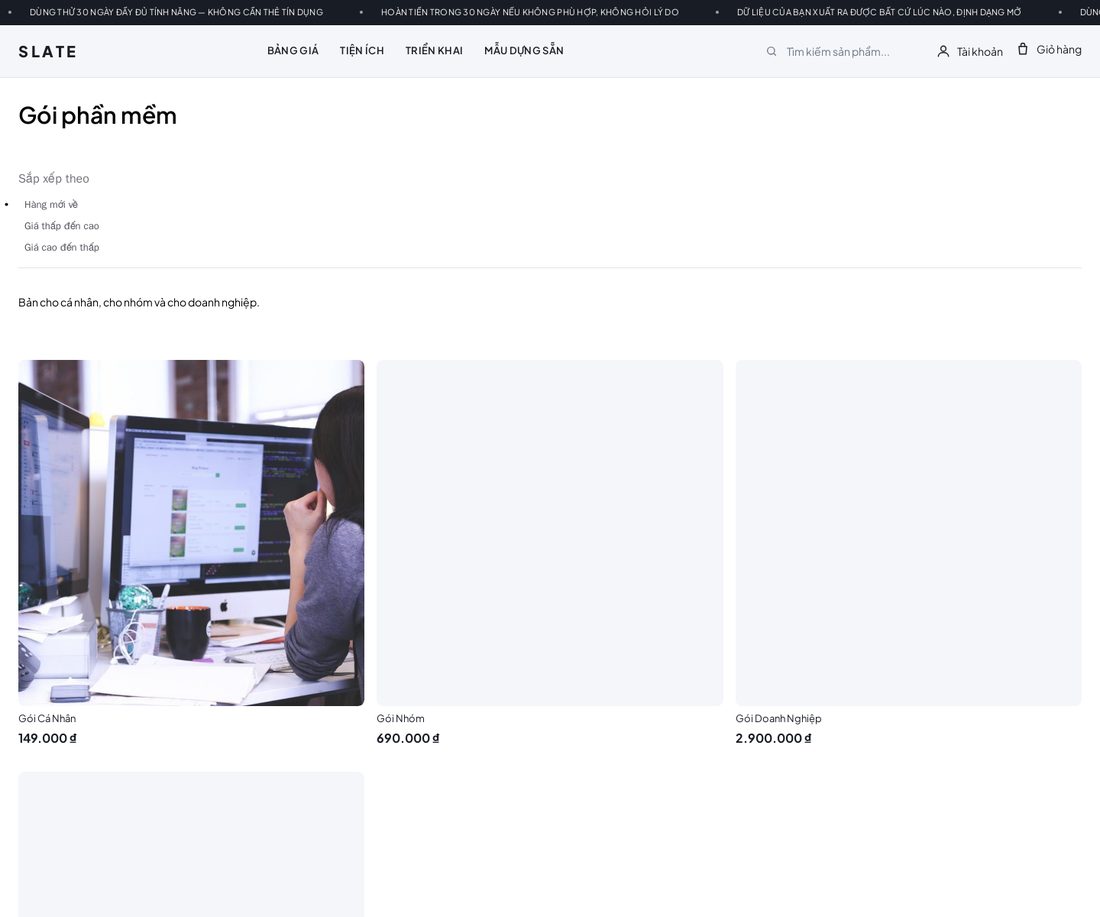
Task: Click the account person icon
Action: pyautogui.click(x=943, y=51)
